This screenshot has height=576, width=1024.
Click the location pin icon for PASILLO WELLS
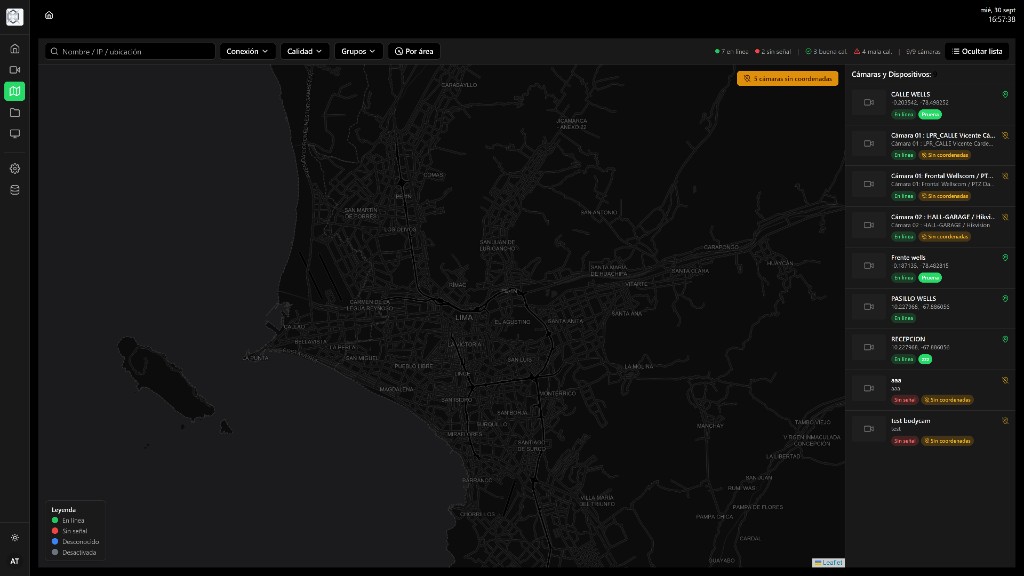[1005, 298]
